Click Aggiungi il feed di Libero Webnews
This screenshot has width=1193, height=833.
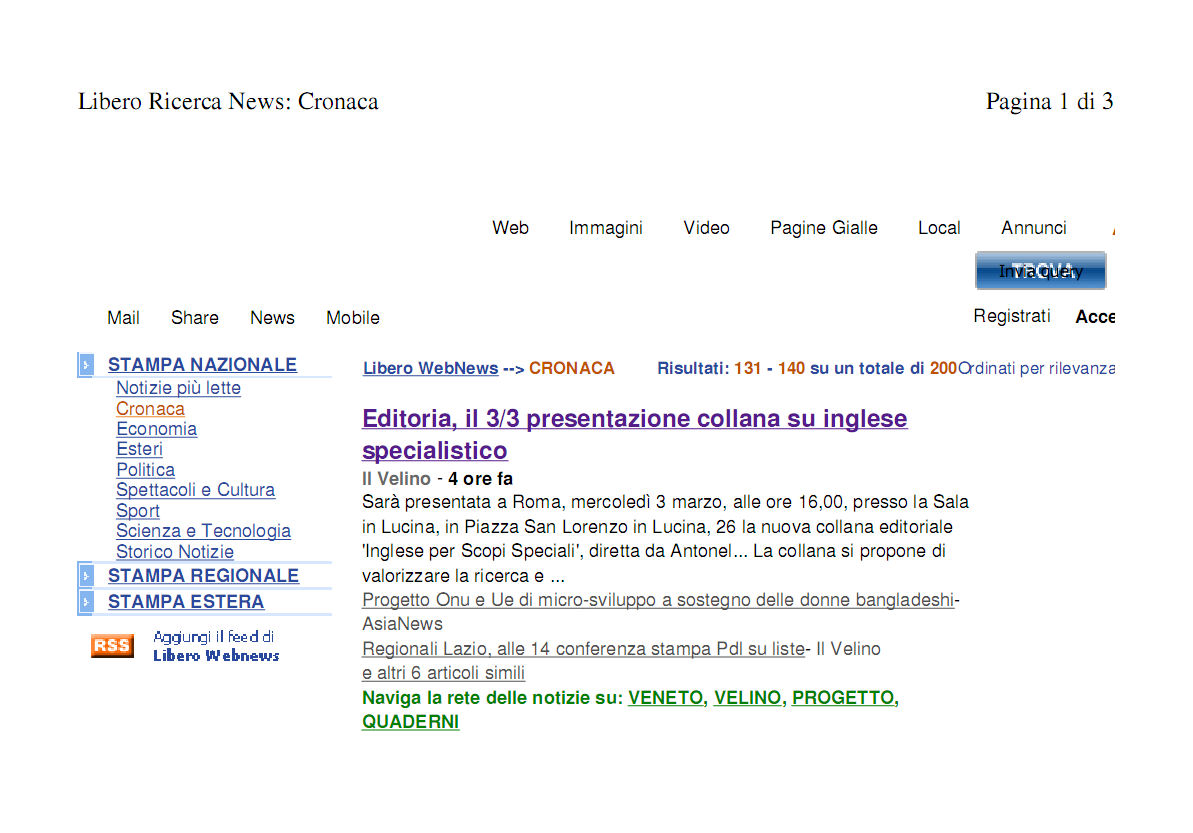[216, 646]
